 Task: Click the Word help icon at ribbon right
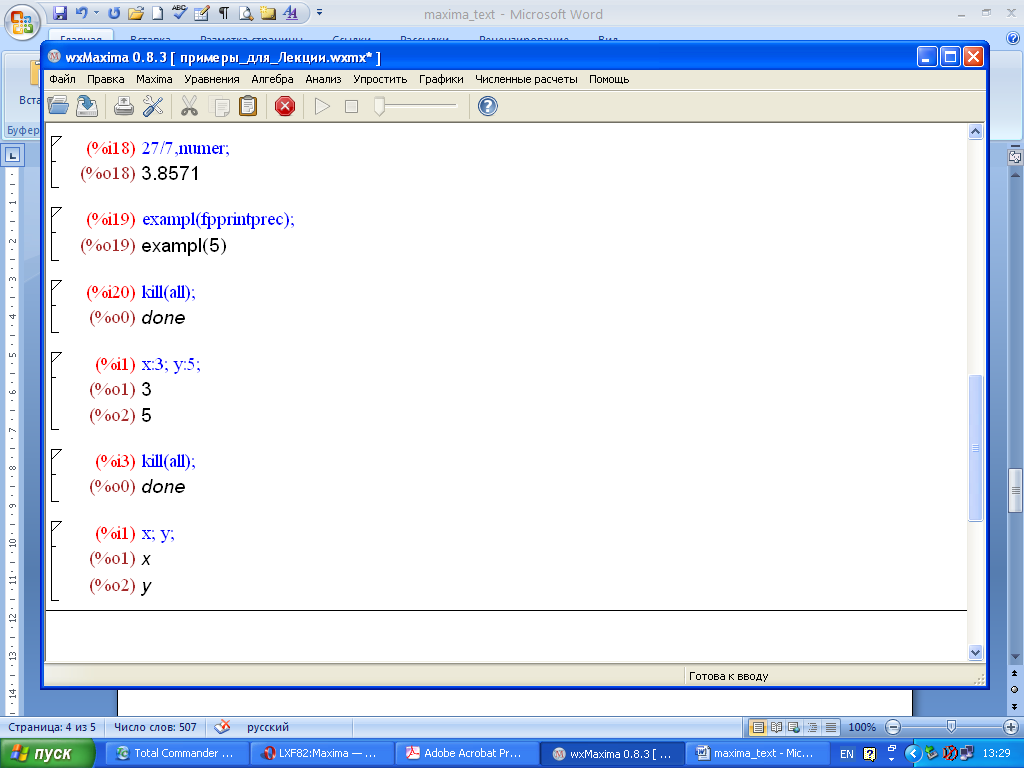tap(1013, 39)
